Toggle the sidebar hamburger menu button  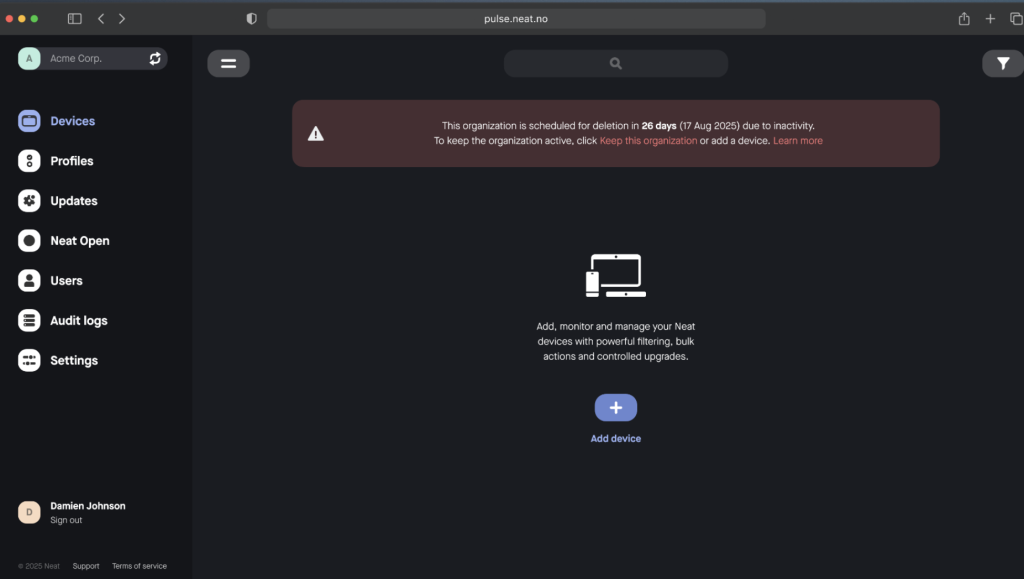(228, 63)
